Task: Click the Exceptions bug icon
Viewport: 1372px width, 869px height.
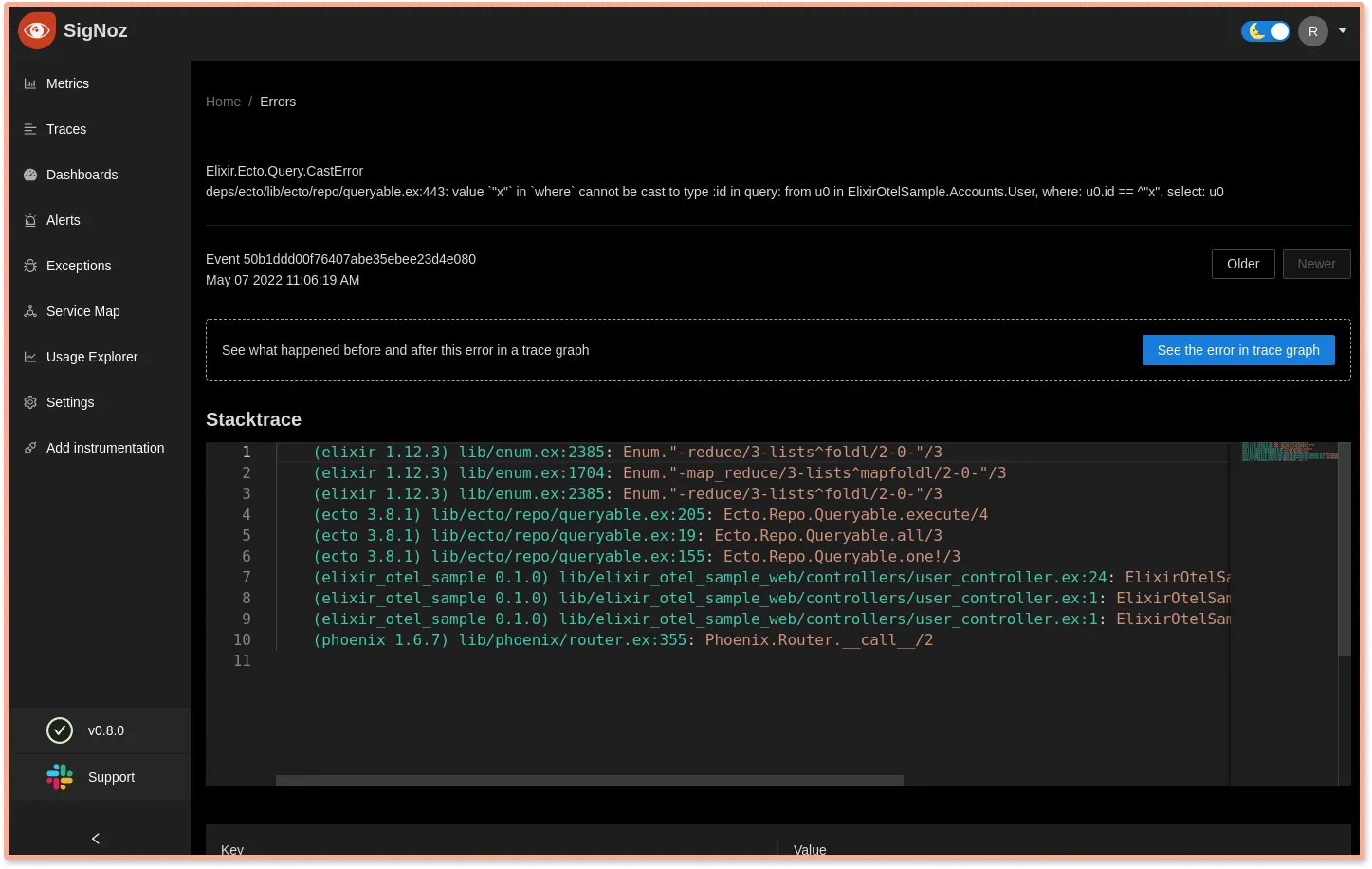Action: click(30, 266)
